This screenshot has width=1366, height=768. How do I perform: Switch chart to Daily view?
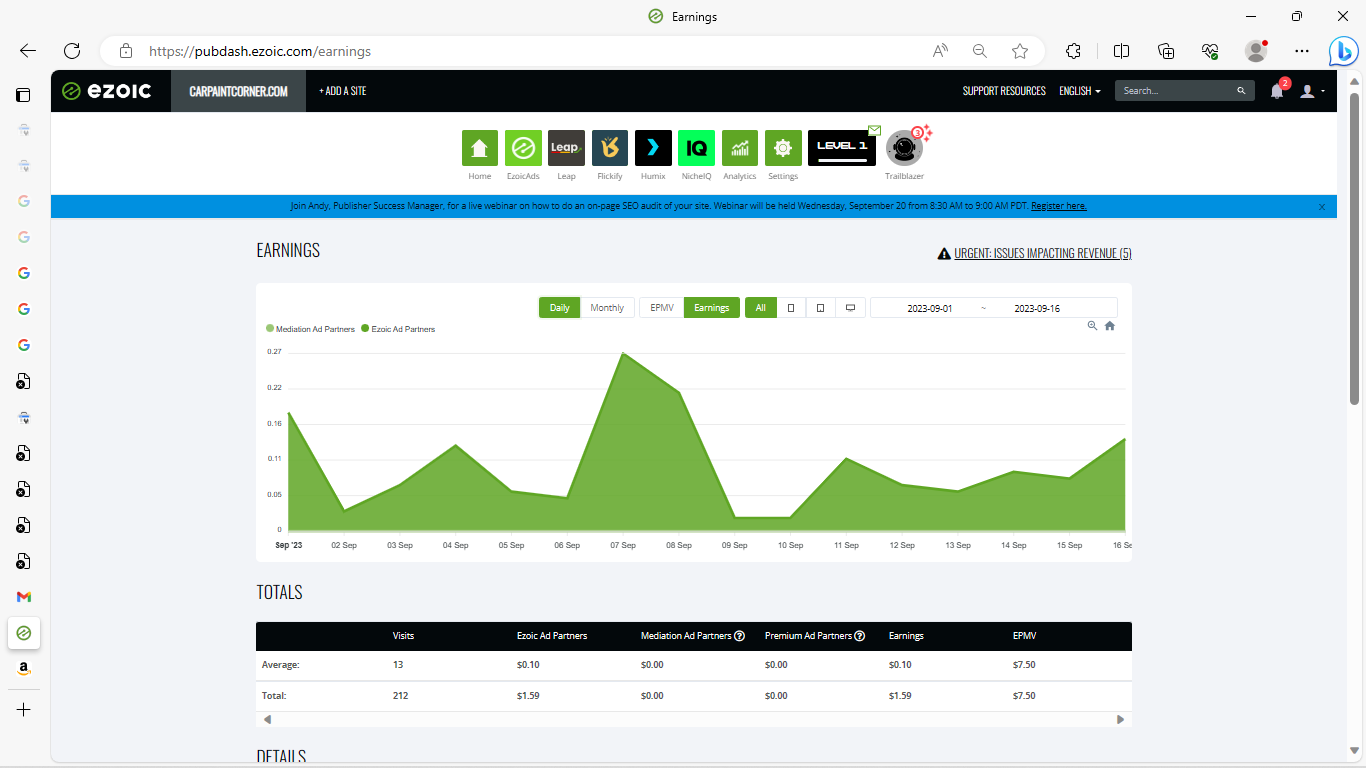(559, 308)
